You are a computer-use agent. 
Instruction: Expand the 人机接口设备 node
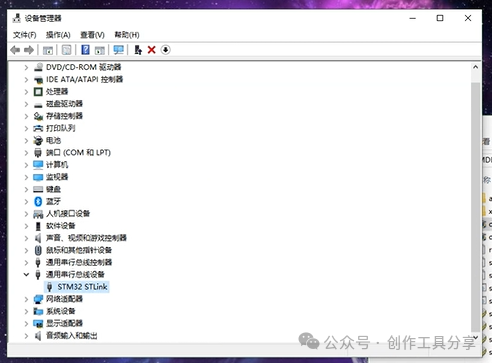click(26, 214)
